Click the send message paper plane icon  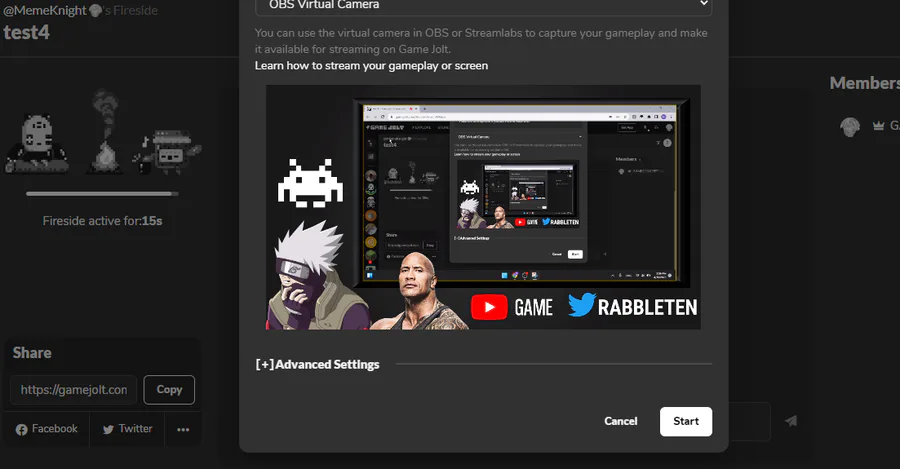(791, 421)
